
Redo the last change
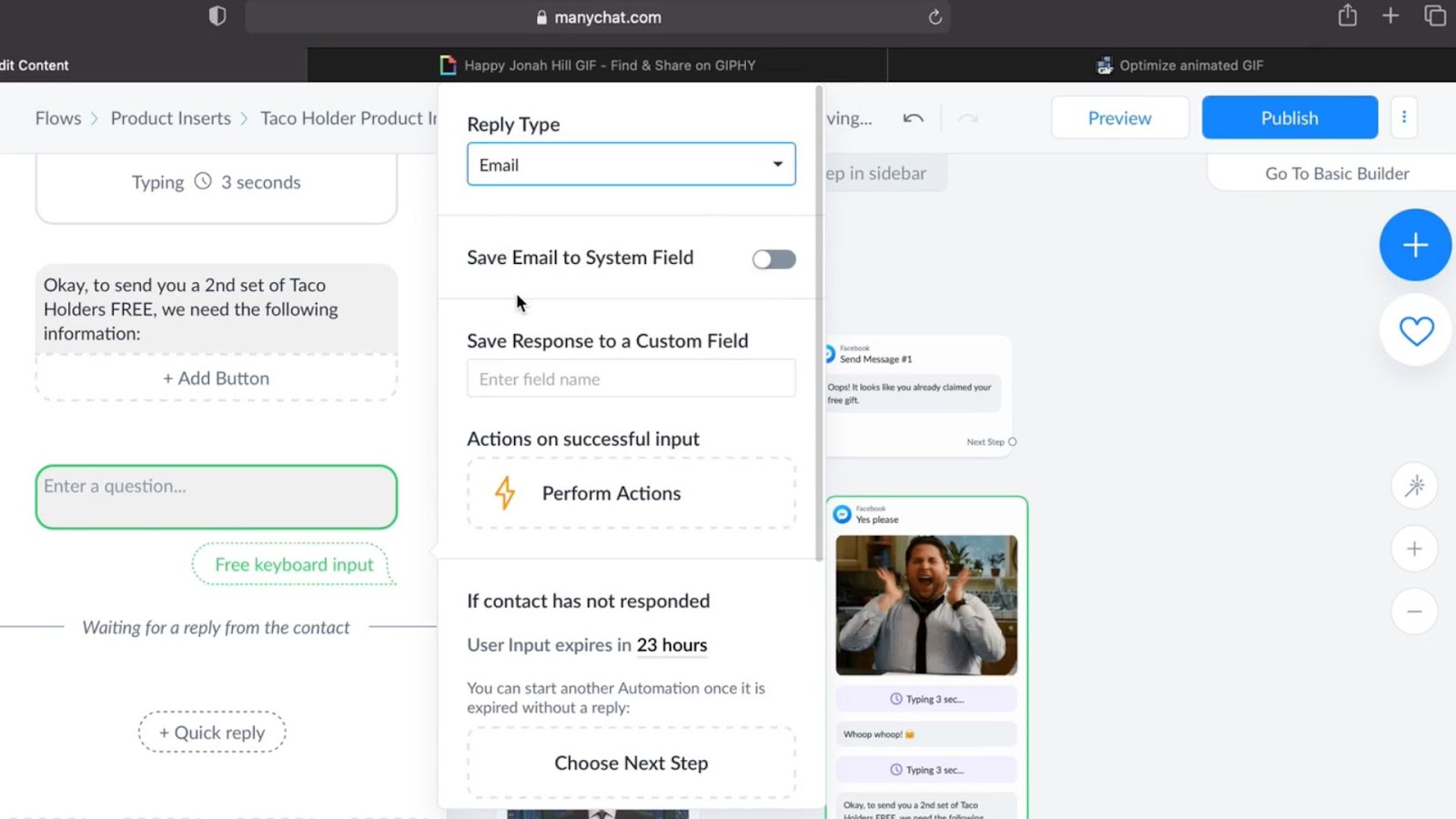pos(967,118)
